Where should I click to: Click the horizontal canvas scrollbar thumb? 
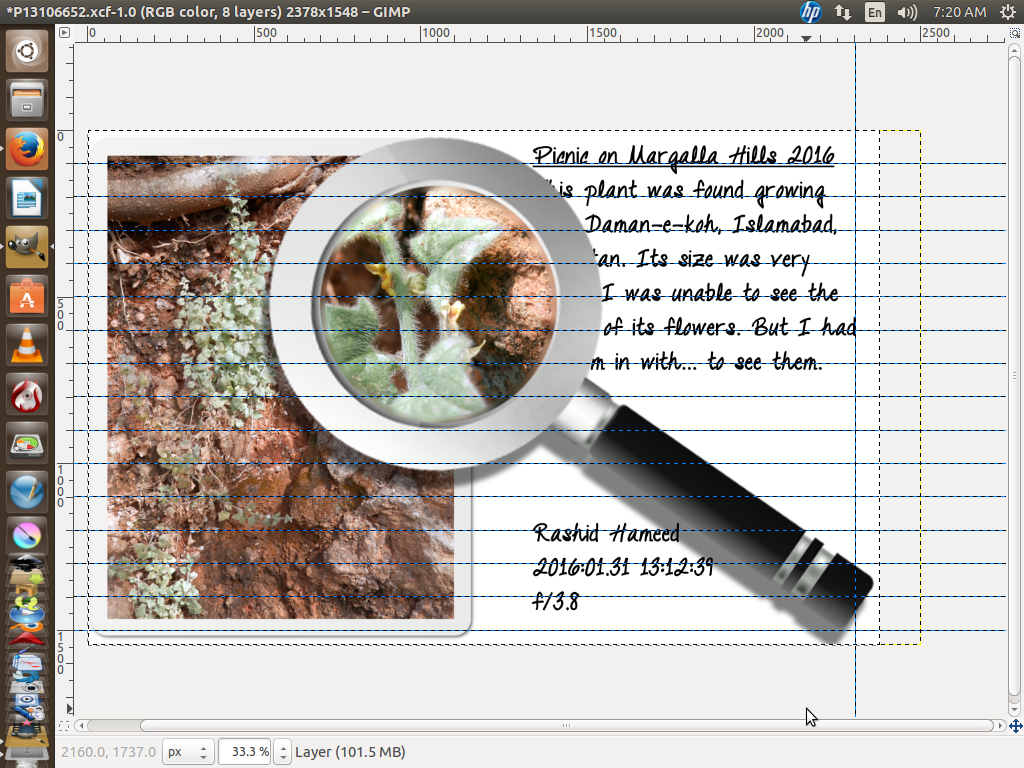point(566,726)
